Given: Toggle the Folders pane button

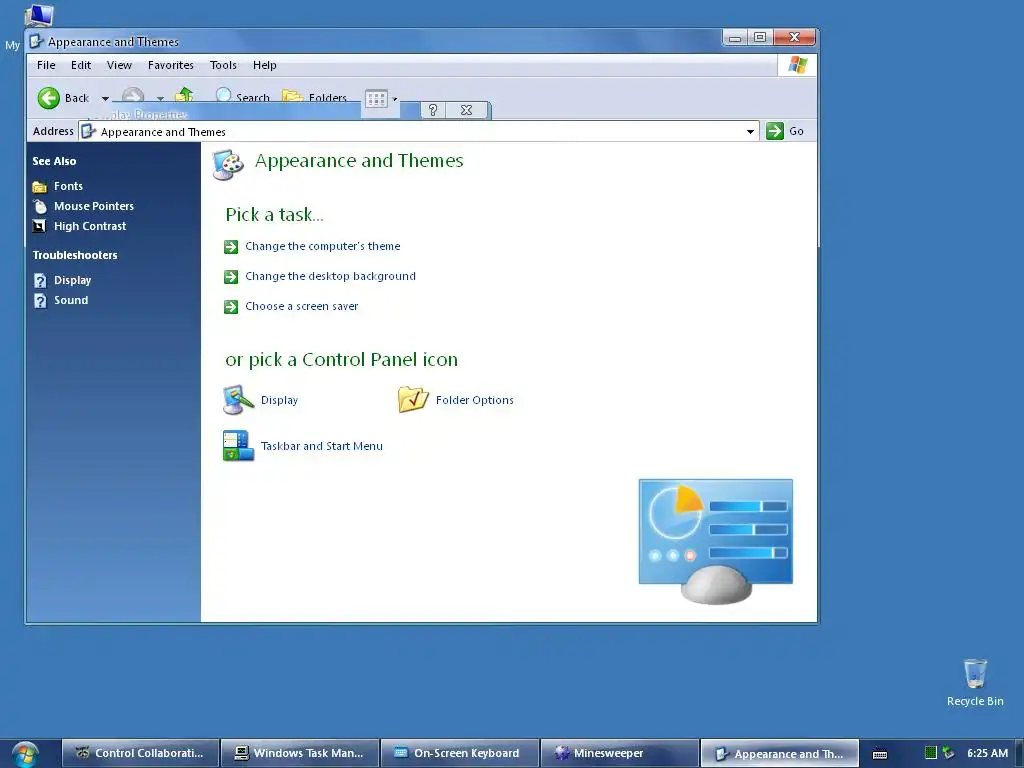Looking at the screenshot, I should click(x=314, y=97).
